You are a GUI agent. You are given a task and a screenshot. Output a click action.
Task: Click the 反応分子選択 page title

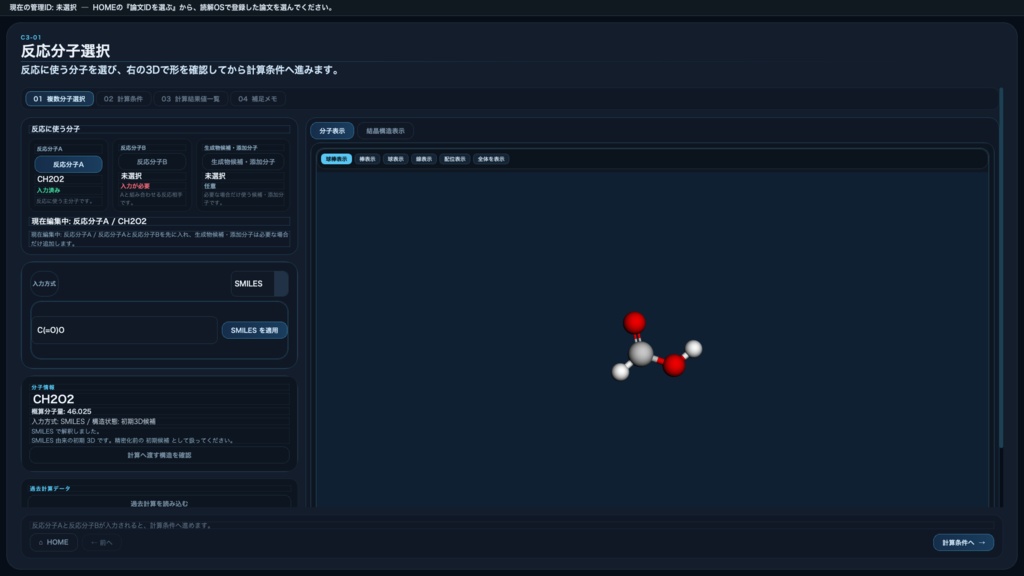pyautogui.click(x=65, y=51)
